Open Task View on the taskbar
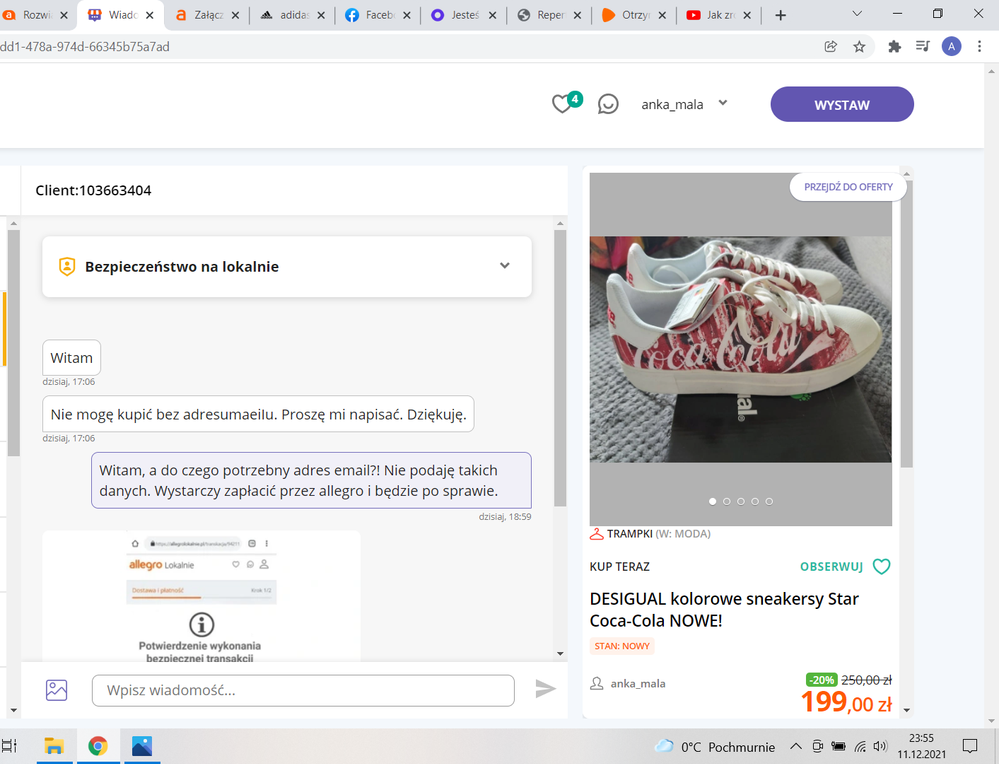Image resolution: width=999 pixels, height=764 pixels. point(9,746)
